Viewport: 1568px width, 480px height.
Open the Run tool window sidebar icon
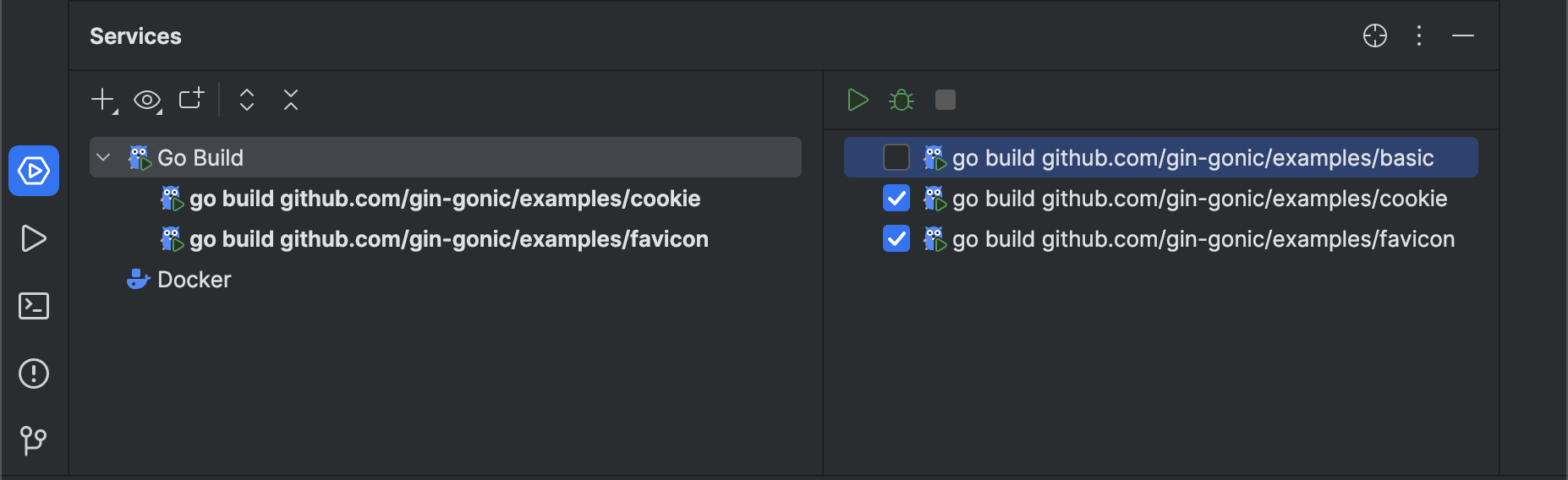[x=34, y=238]
